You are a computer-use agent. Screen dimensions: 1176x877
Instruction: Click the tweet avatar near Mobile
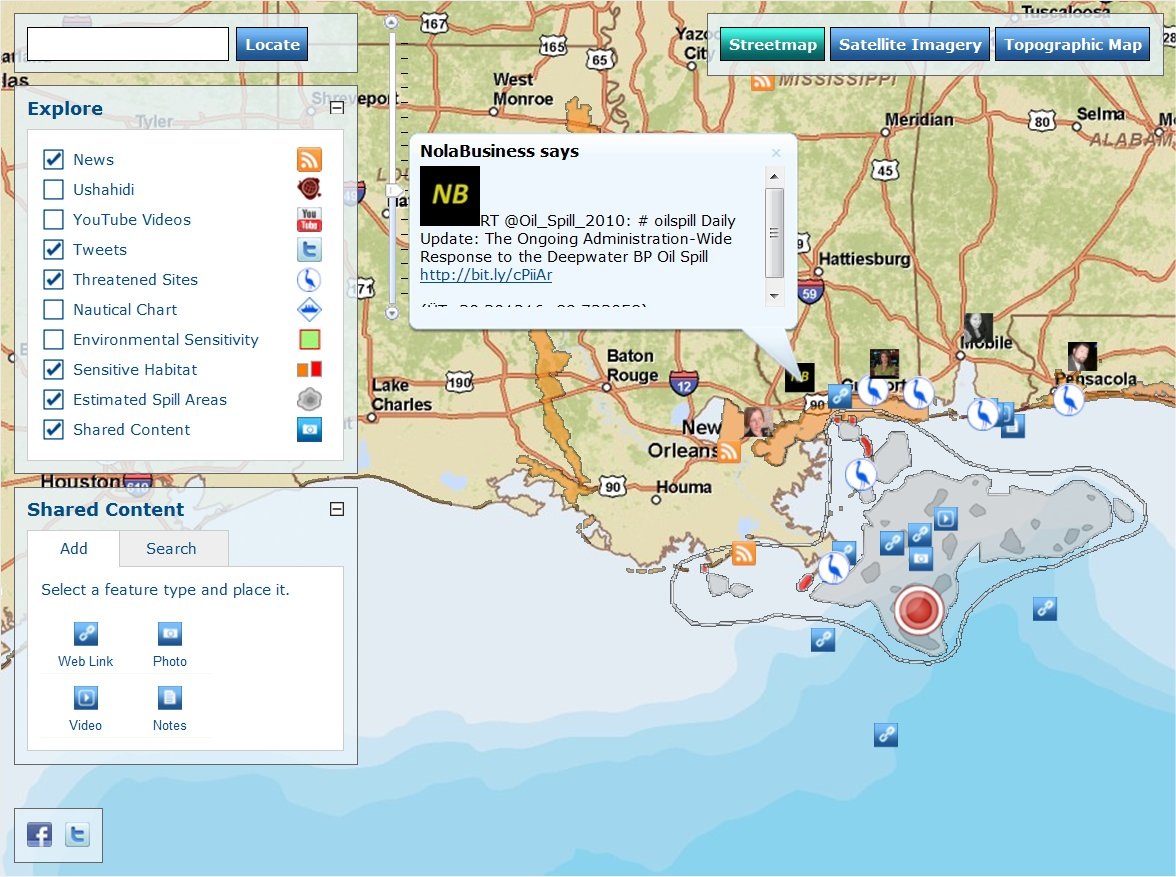pos(979,328)
